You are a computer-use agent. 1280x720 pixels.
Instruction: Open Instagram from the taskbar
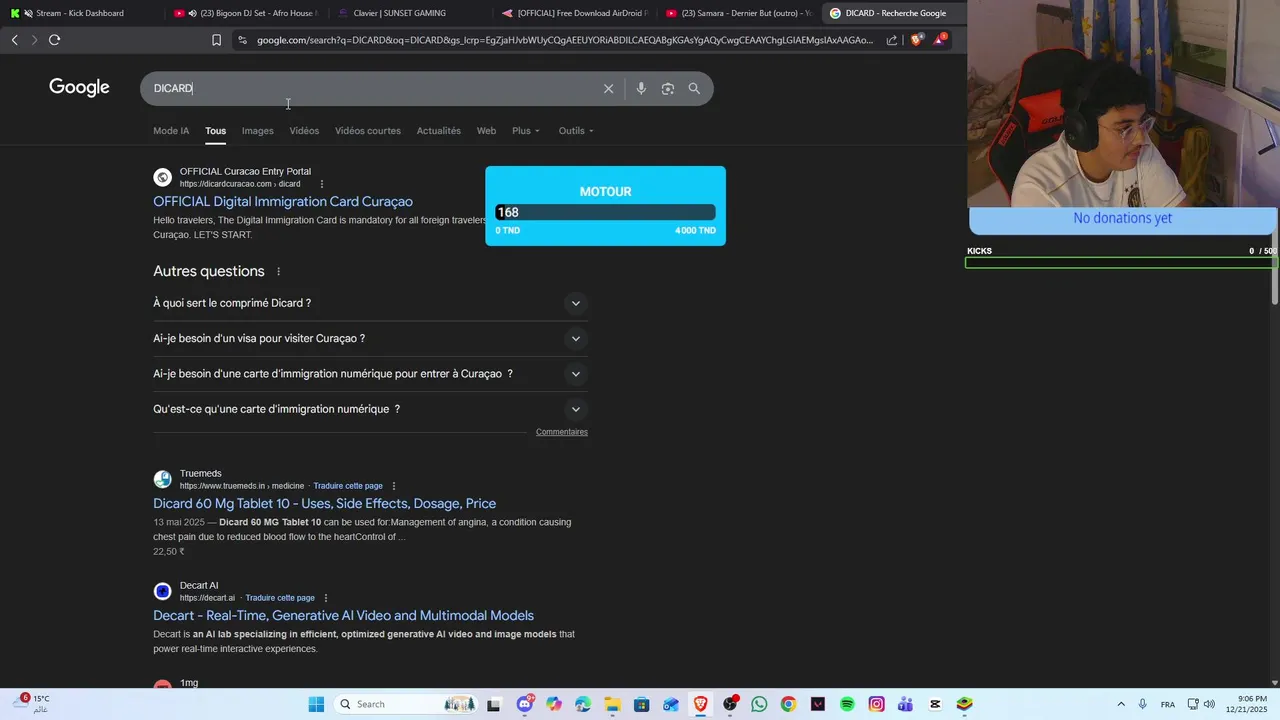point(876,704)
